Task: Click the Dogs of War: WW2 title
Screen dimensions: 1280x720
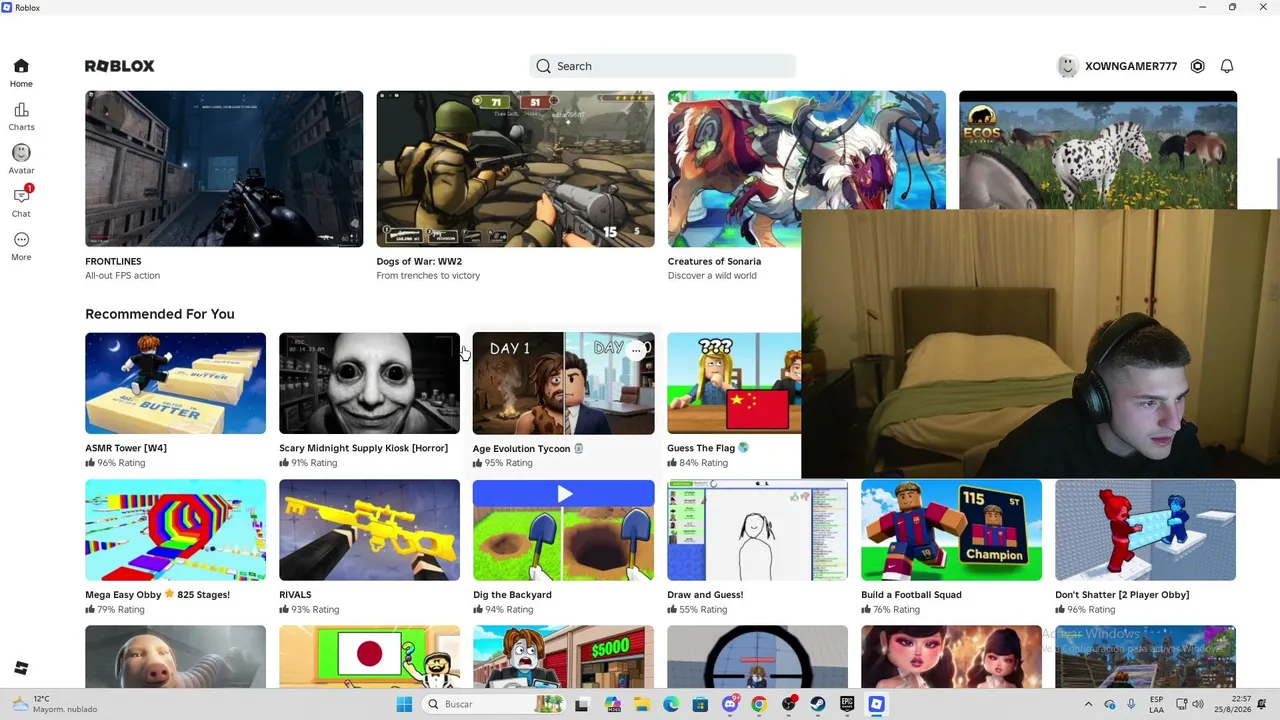Action: coord(419,261)
